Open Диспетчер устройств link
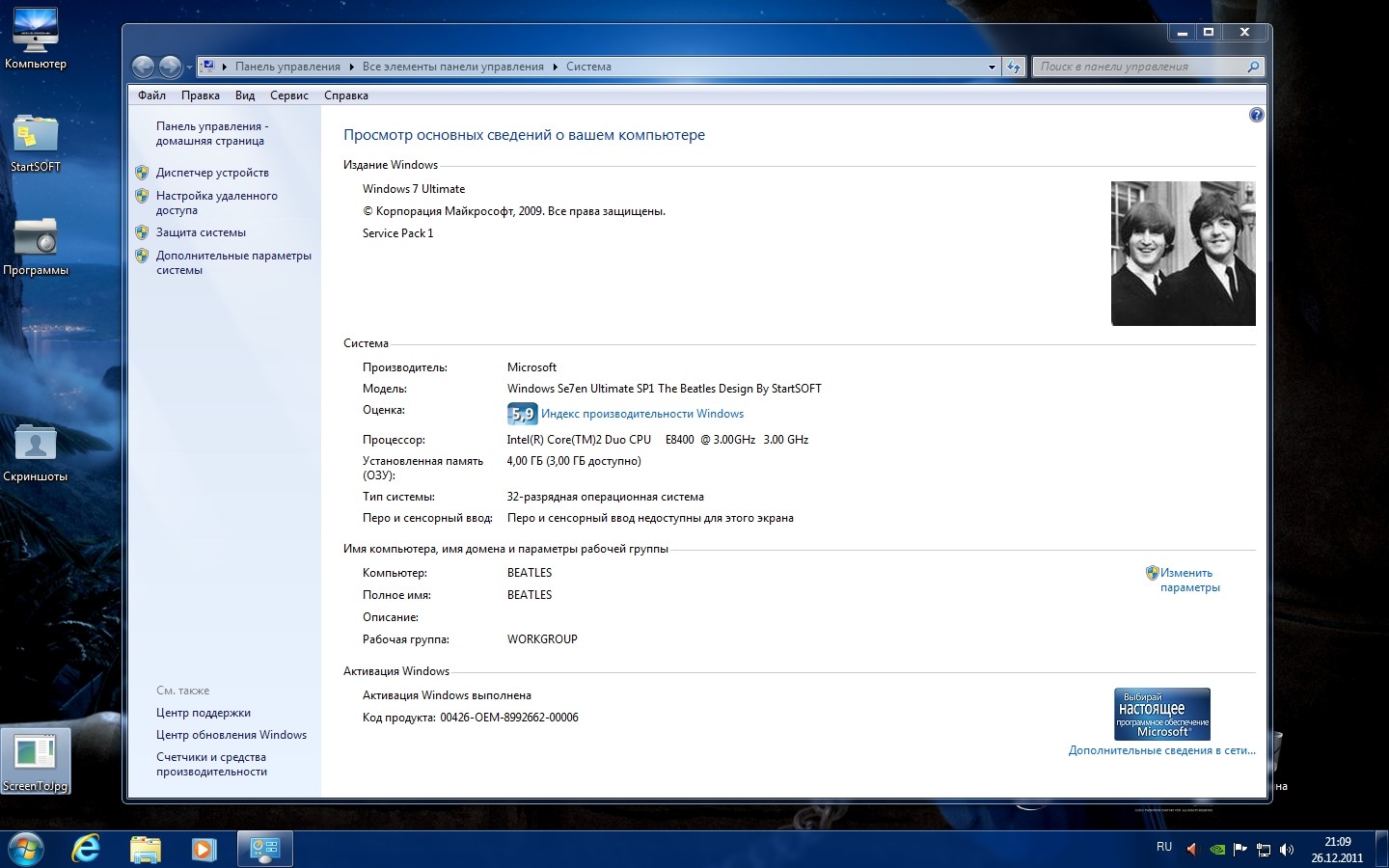 coord(212,173)
